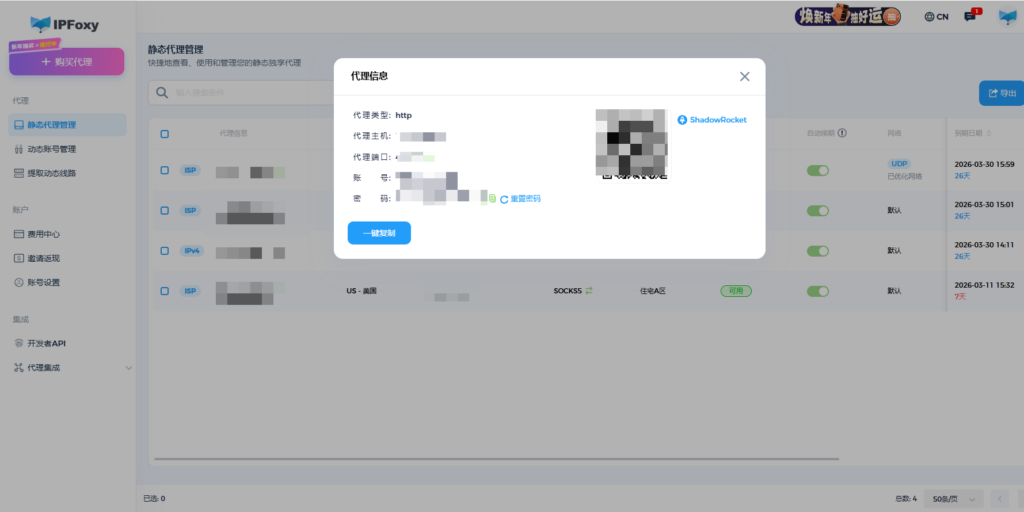
Task: Click the user avatar icon in header
Action: 1006,16
